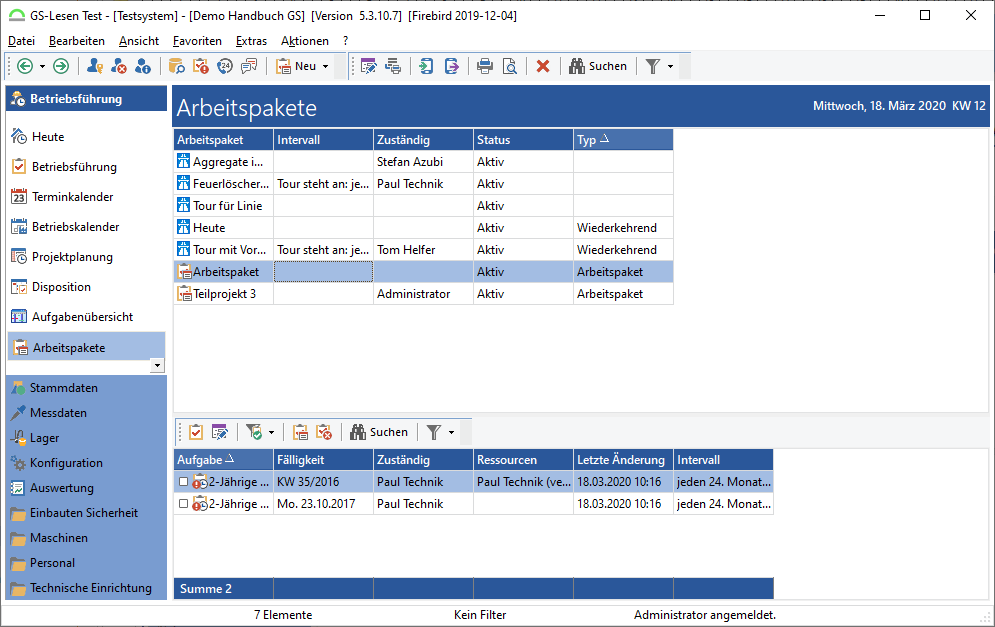Click the multi-window list icon
The image size is (995, 627).
point(393,66)
